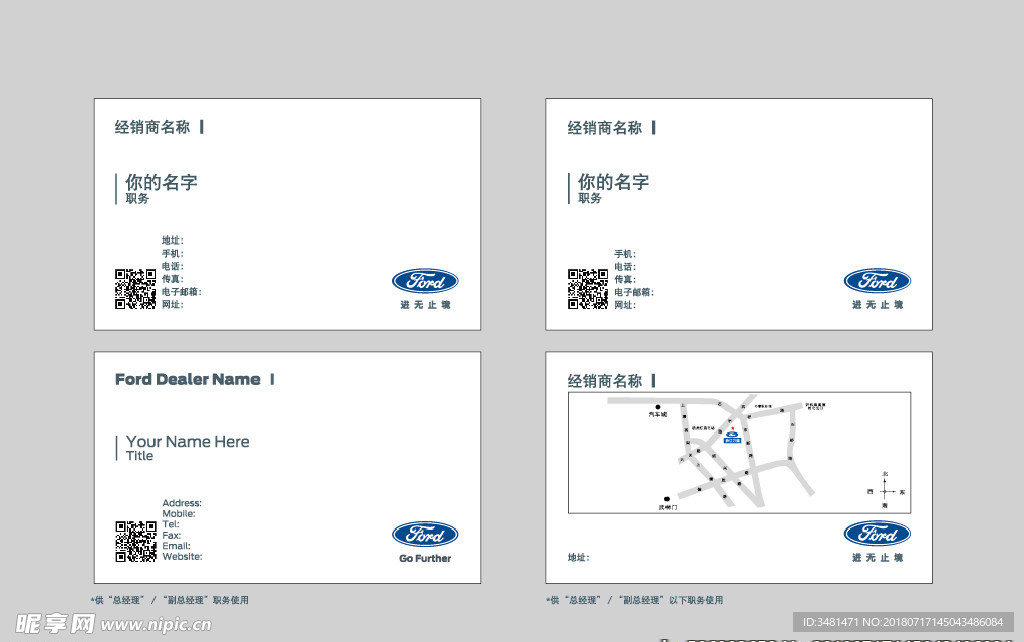Click the compass rose on the map
This screenshot has width=1024, height=642.
(x=884, y=491)
